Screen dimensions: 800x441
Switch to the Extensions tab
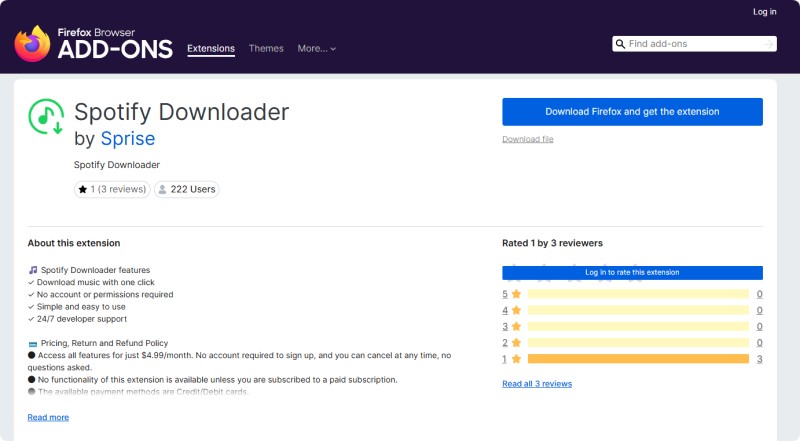click(x=211, y=48)
